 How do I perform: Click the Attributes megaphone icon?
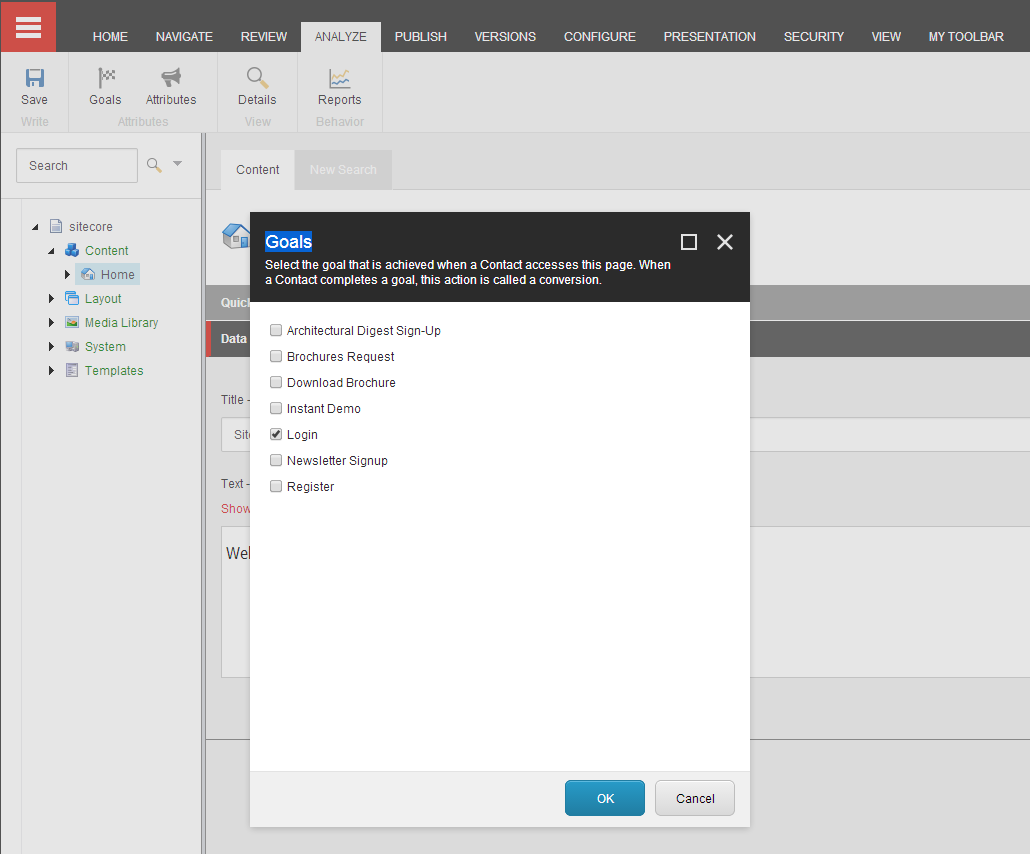[x=171, y=78]
